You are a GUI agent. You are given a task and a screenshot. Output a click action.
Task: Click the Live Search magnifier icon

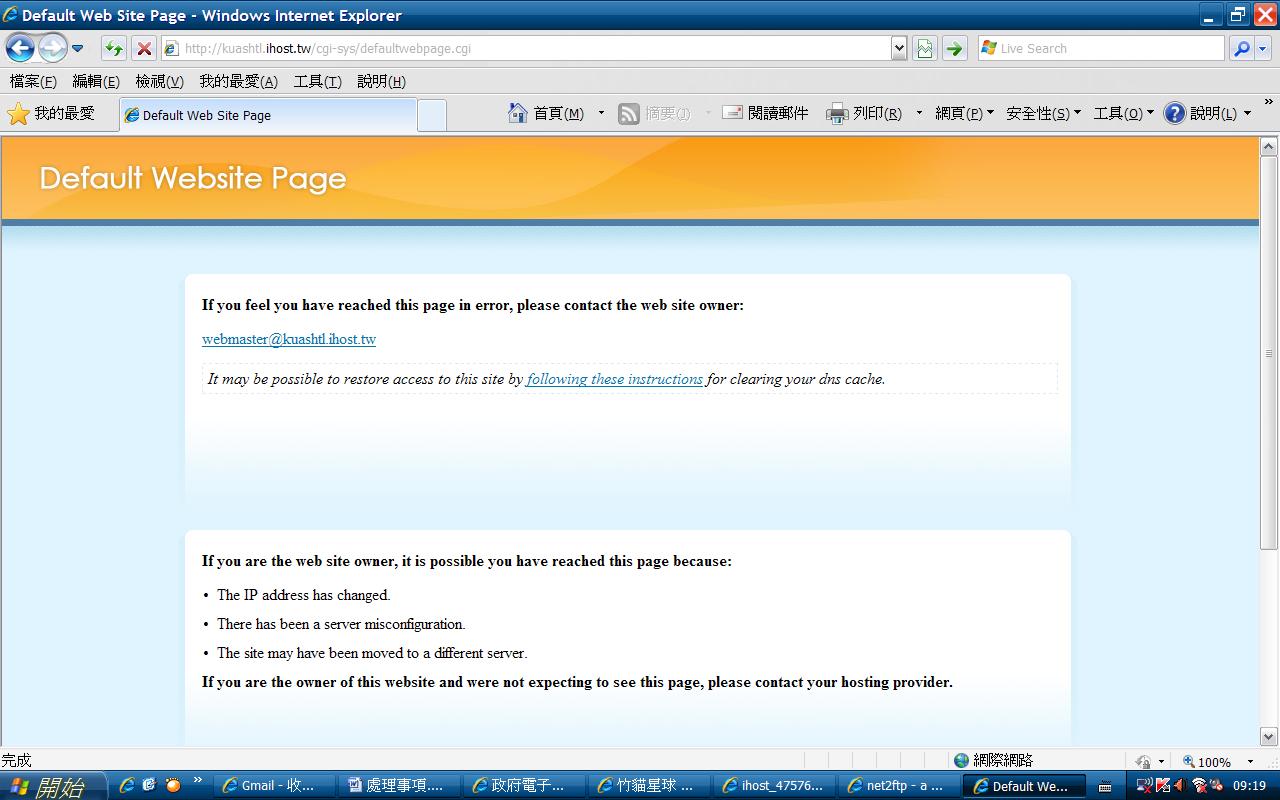(1241, 48)
